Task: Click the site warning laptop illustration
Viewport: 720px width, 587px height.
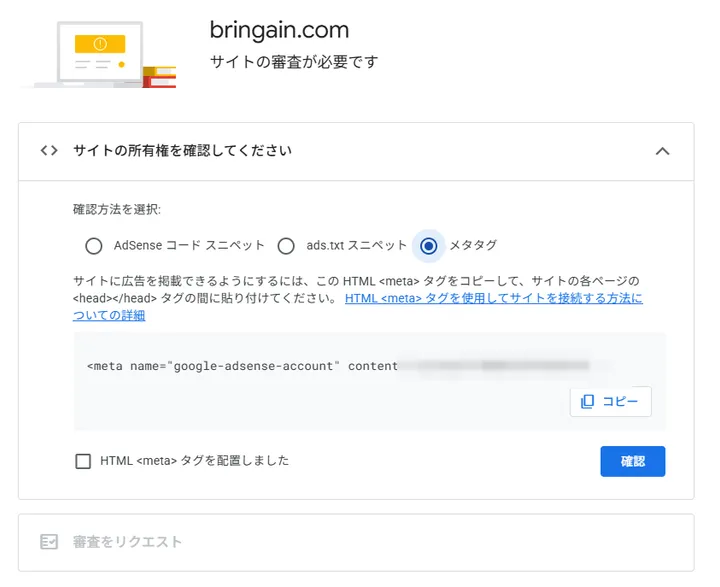Action: click(x=99, y=54)
